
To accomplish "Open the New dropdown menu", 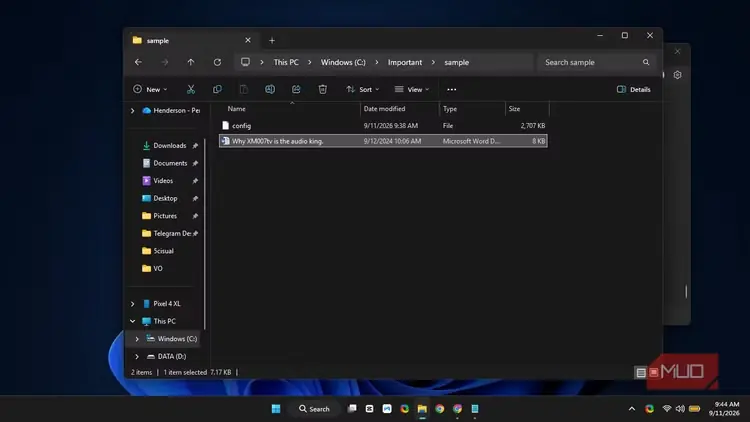I will pyautogui.click(x=150, y=89).
